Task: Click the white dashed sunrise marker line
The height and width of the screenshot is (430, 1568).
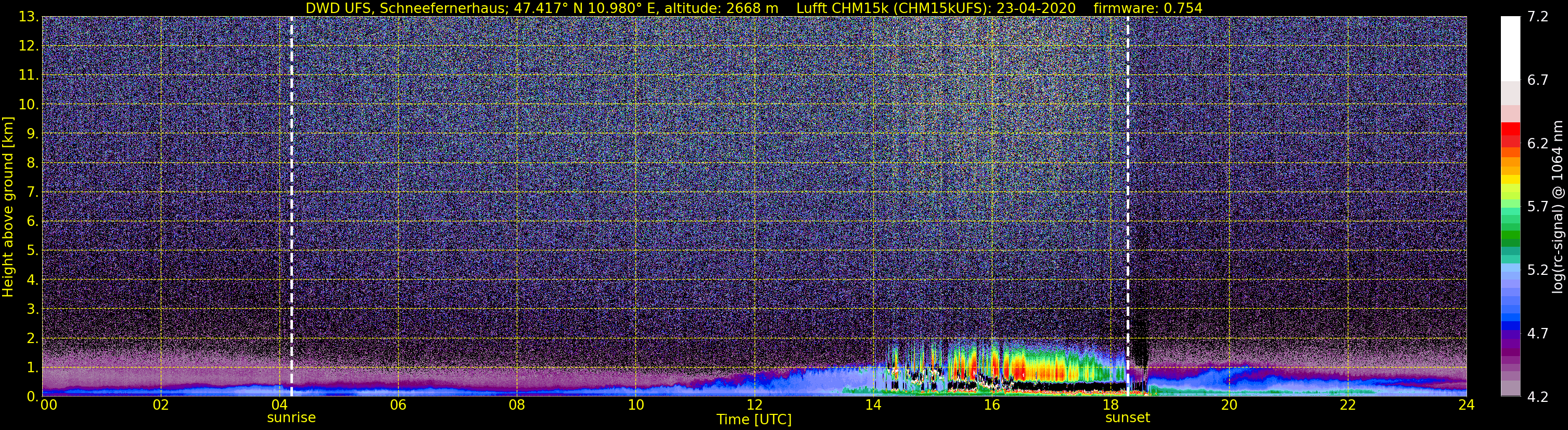Action: click(x=291, y=207)
